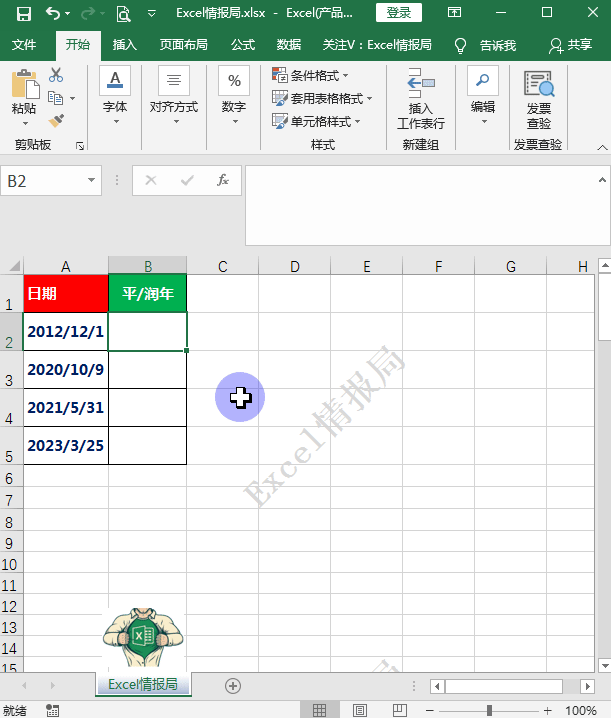Open the copy options dropdown arrow

(72, 98)
